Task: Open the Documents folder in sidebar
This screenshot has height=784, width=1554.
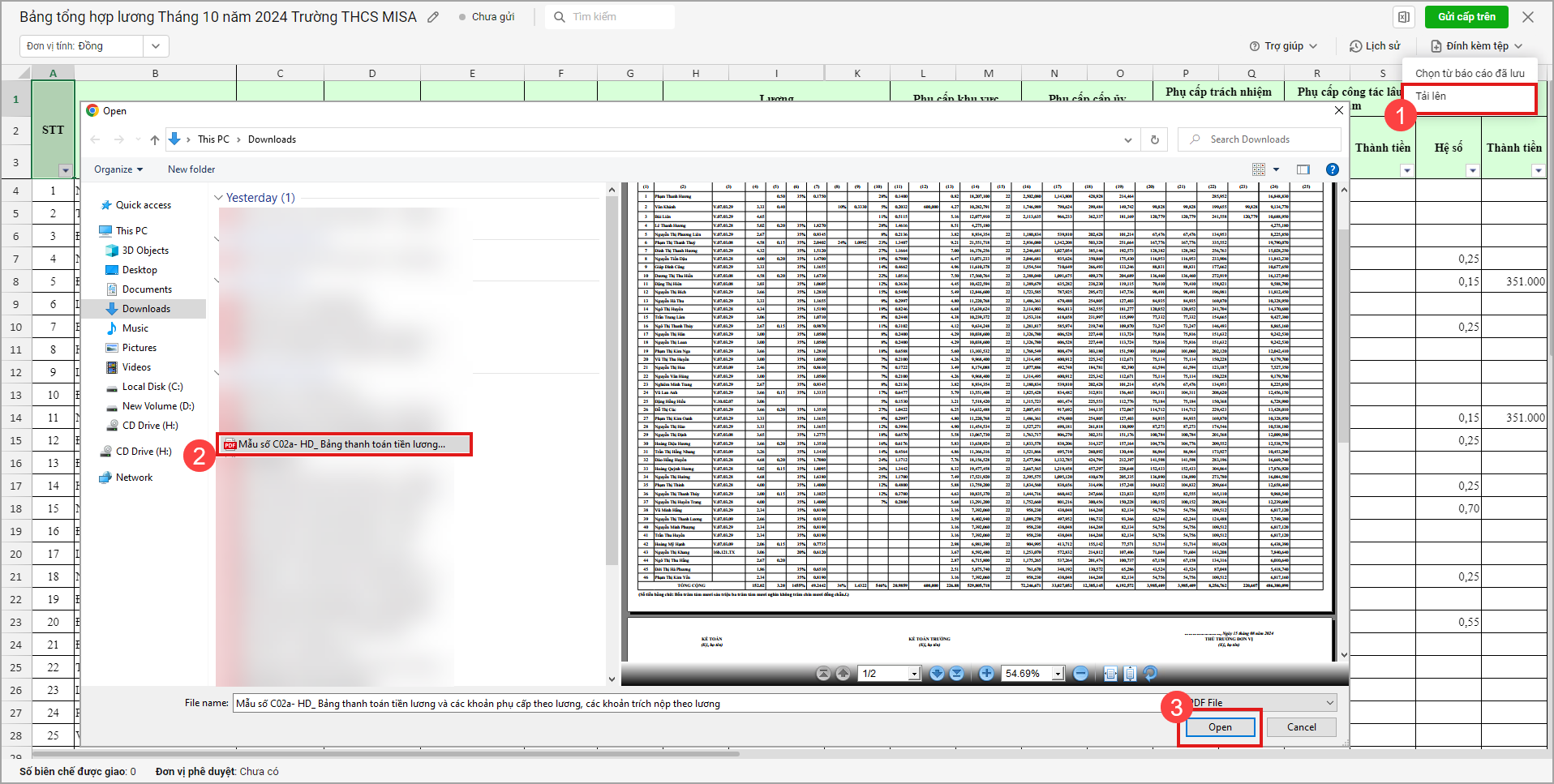Action: tap(147, 289)
